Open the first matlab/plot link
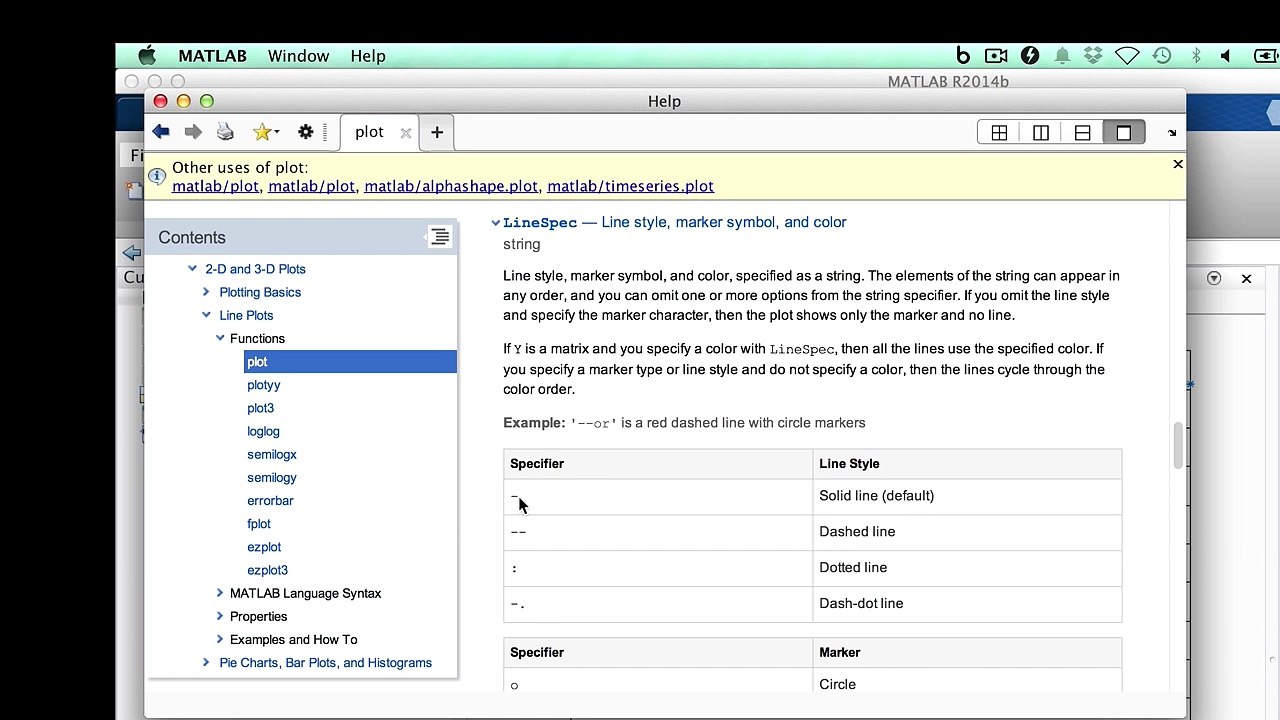 [215, 186]
